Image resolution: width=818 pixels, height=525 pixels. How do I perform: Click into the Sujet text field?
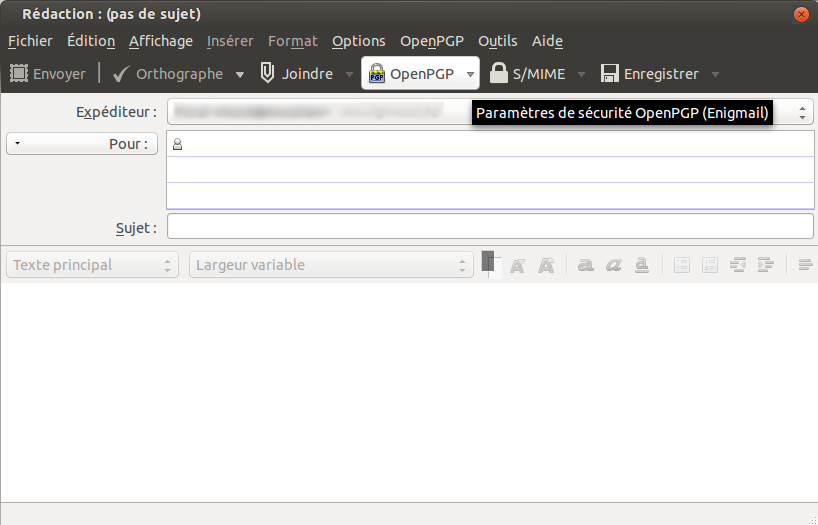point(490,227)
